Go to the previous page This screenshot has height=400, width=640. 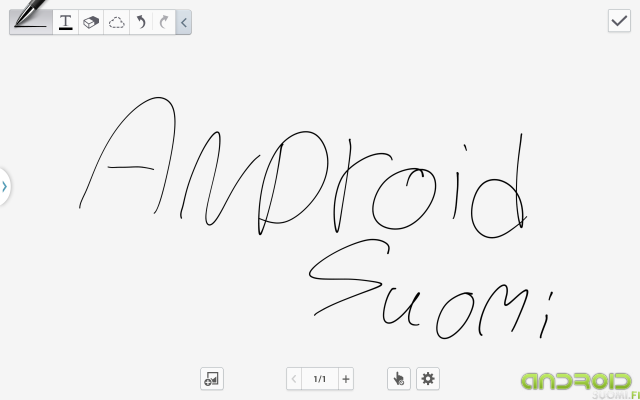pos(294,379)
